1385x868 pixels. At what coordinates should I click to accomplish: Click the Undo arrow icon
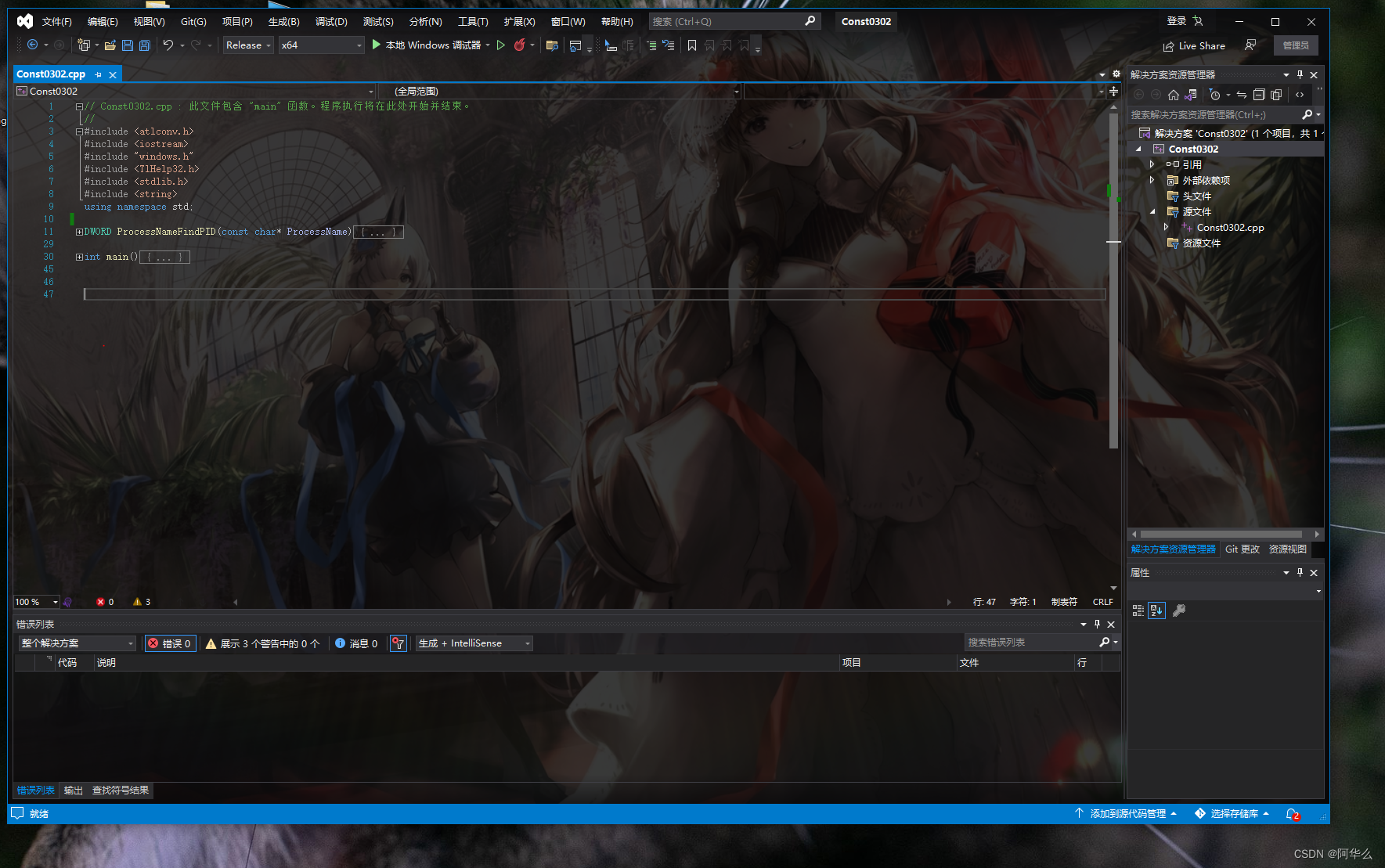[x=168, y=45]
